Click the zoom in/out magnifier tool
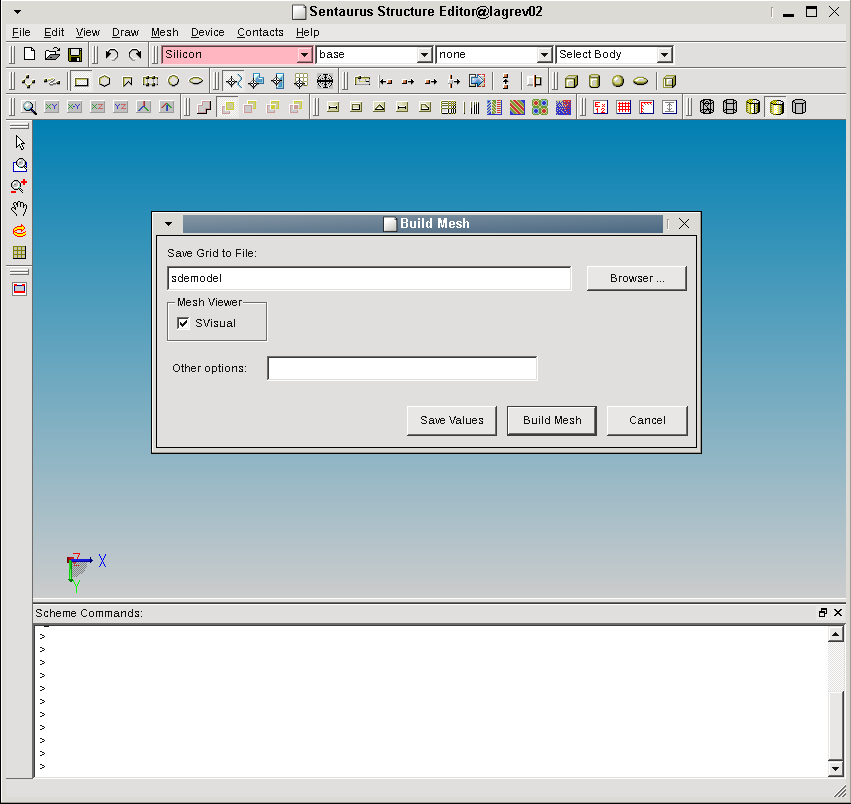The width and height of the screenshot is (851, 804). (19, 186)
